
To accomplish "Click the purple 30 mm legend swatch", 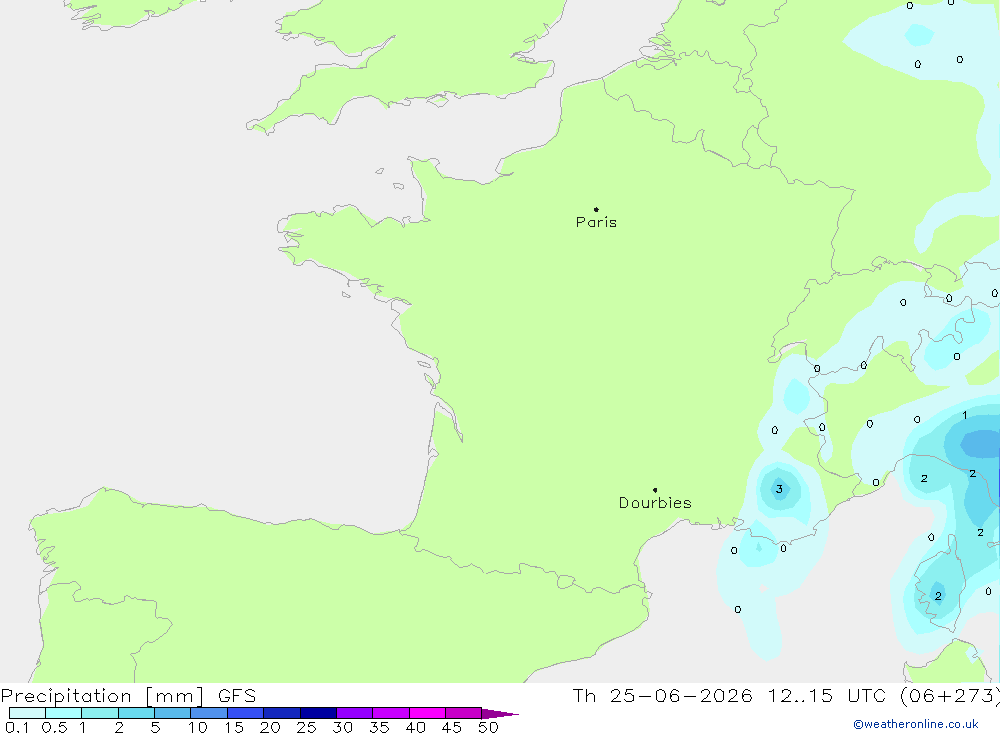I will pyautogui.click(x=355, y=713).
